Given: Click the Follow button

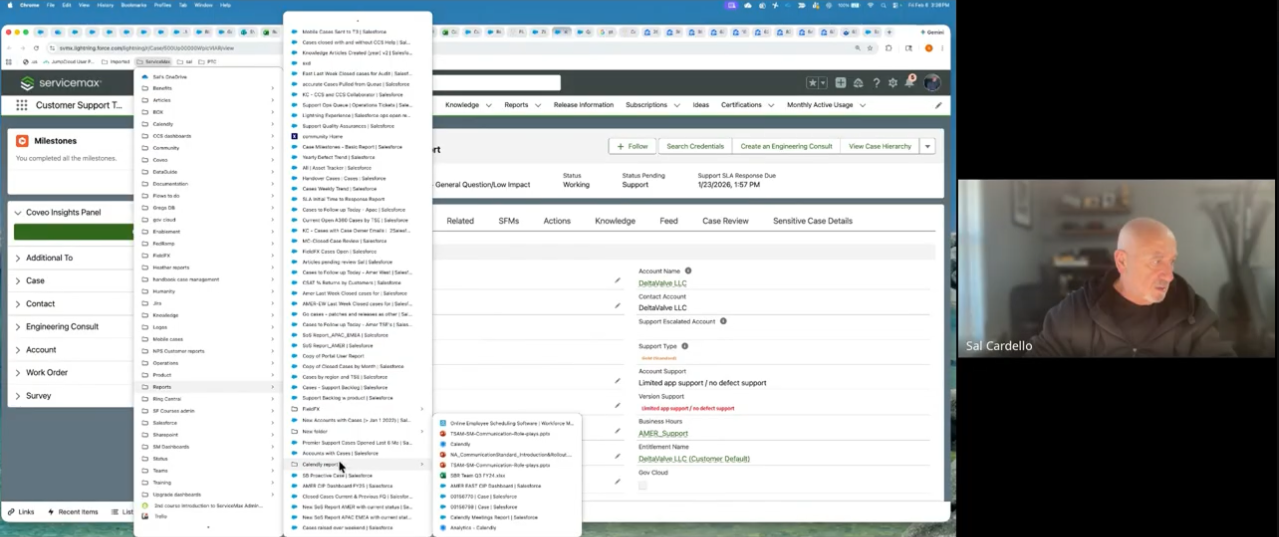Looking at the screenshot, I should point(633,146).
